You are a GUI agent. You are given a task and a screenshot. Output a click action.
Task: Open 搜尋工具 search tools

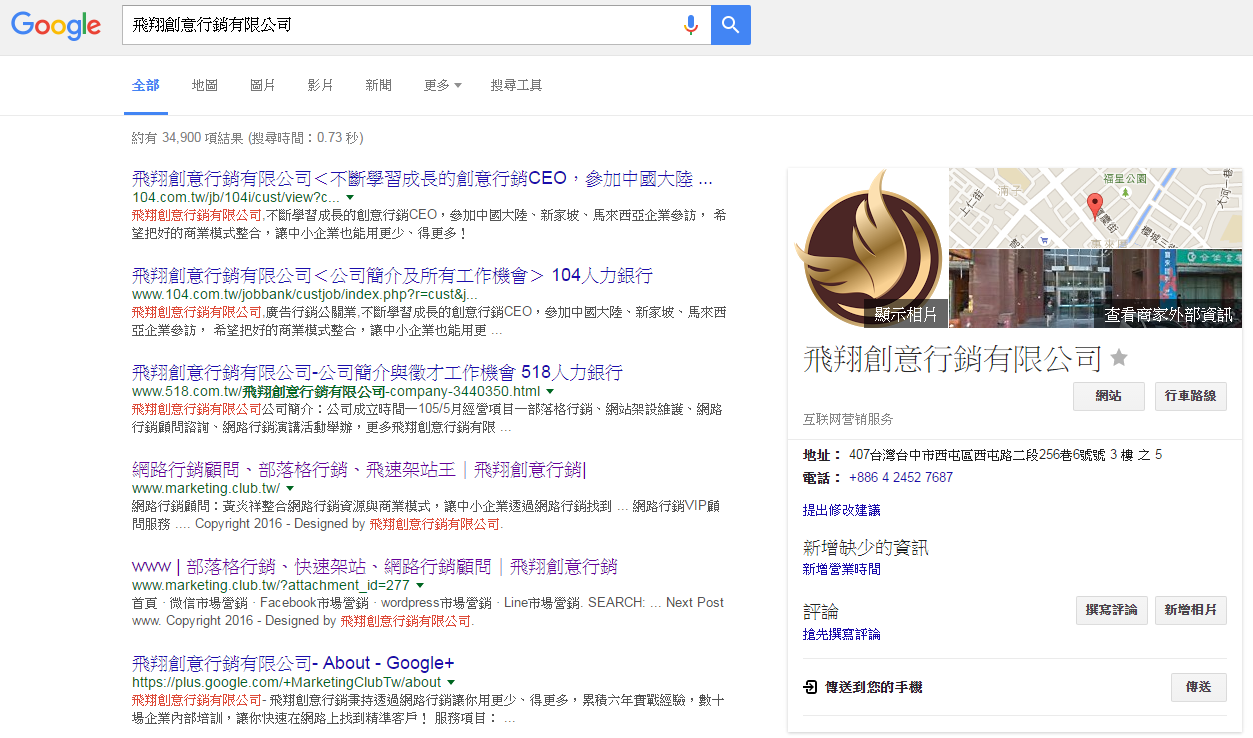pos(517,86)
